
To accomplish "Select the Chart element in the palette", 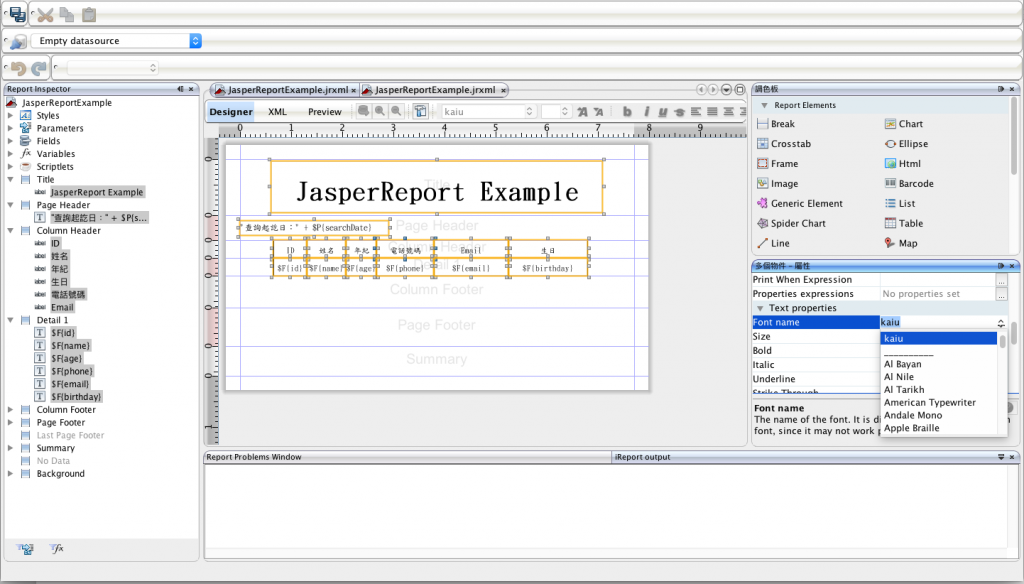I will click(904, 124).
